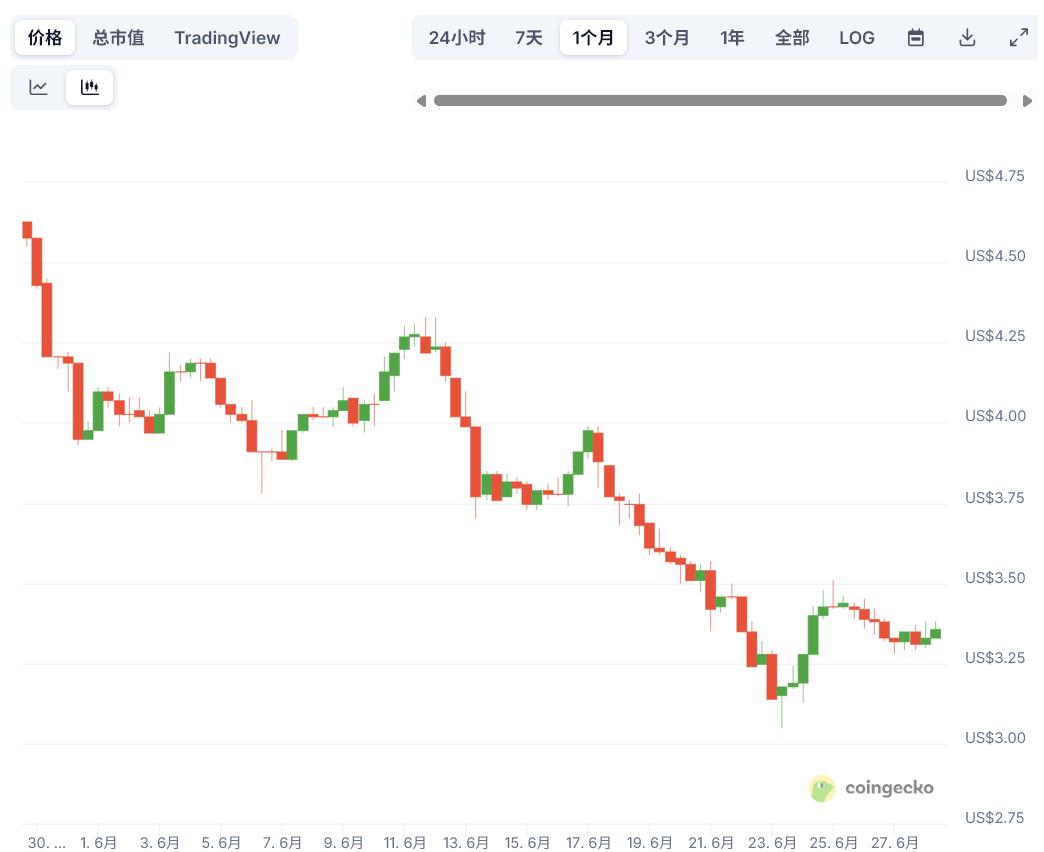Switch to line chart view icon

click(39, 88)
